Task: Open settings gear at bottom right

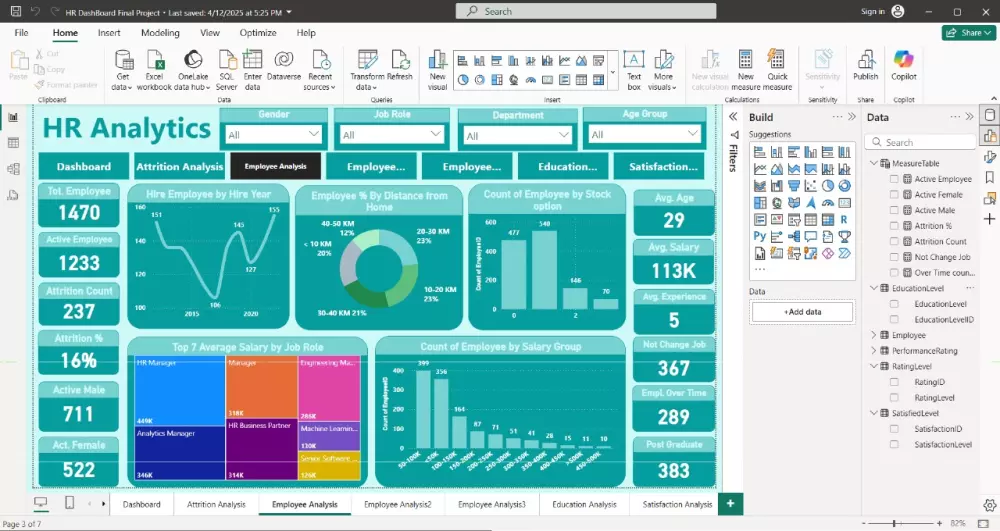Action: click(x=989, y=505)
